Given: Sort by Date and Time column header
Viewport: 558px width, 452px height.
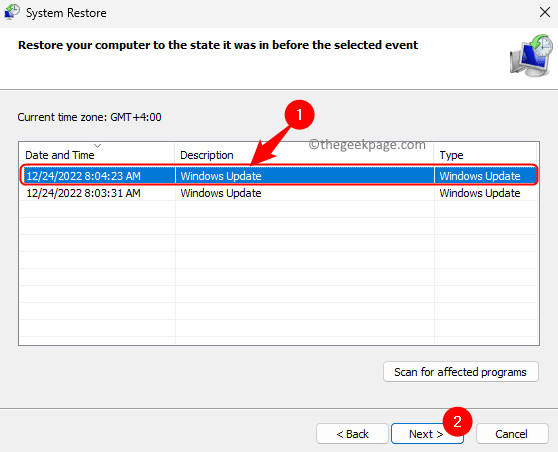Looking at the screenshot, I should point(97,154).
